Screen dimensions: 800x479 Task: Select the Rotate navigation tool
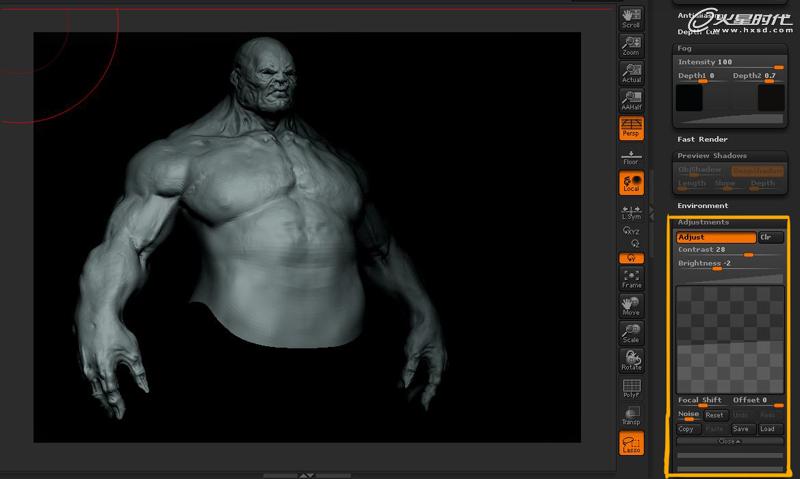pos(631,361)
